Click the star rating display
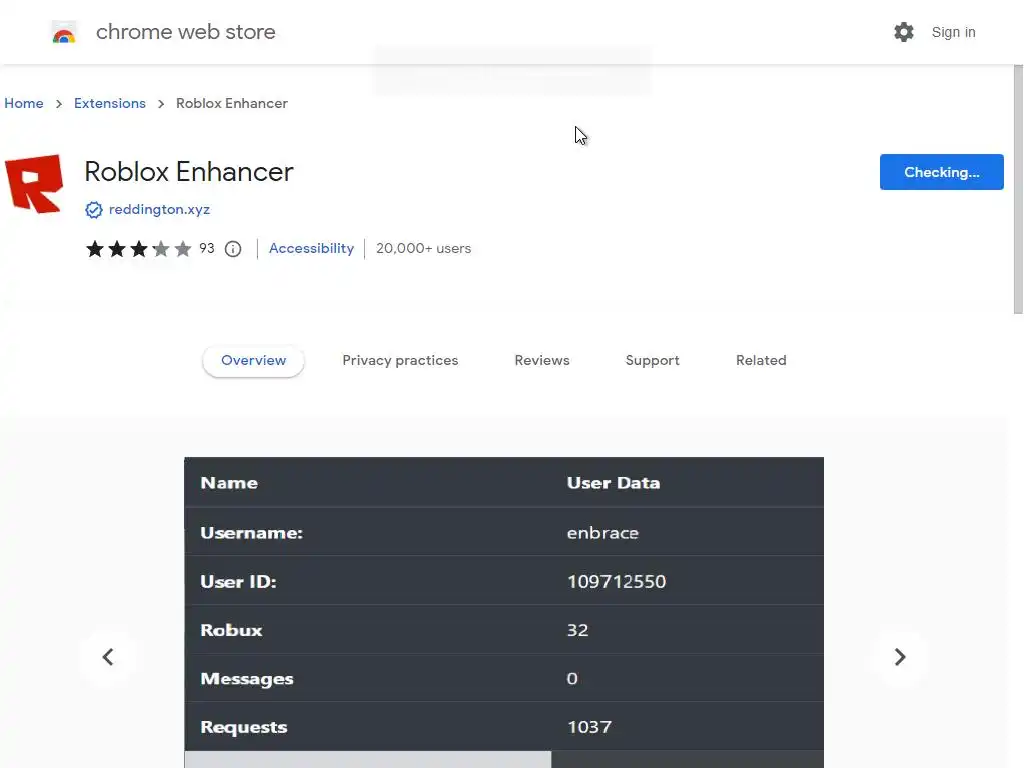 138,249
